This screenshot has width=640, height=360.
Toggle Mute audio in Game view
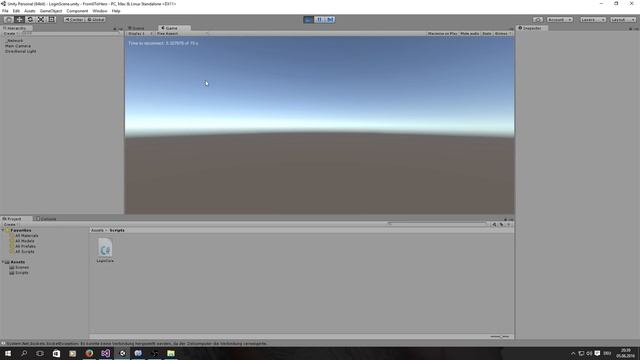pos(469,33)
